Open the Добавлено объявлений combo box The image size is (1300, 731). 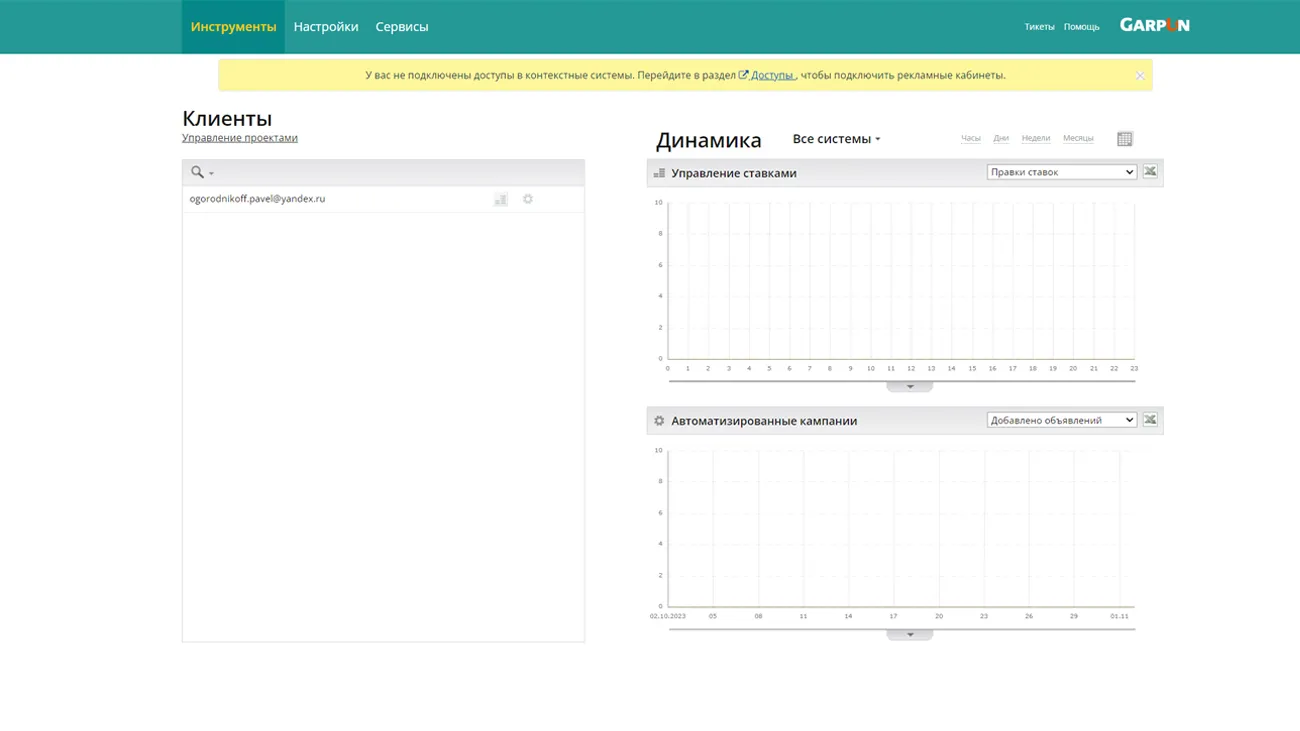click(1061, 420)
